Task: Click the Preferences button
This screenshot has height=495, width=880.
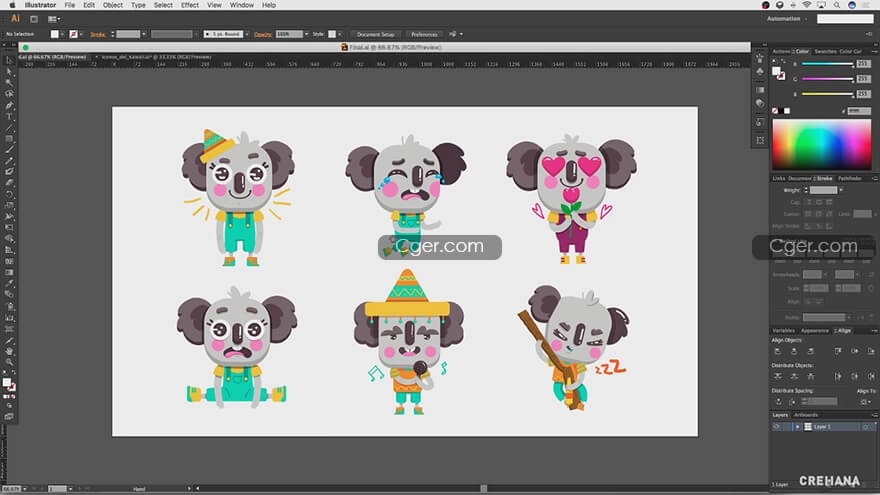Action: click(x=424, y=34)
